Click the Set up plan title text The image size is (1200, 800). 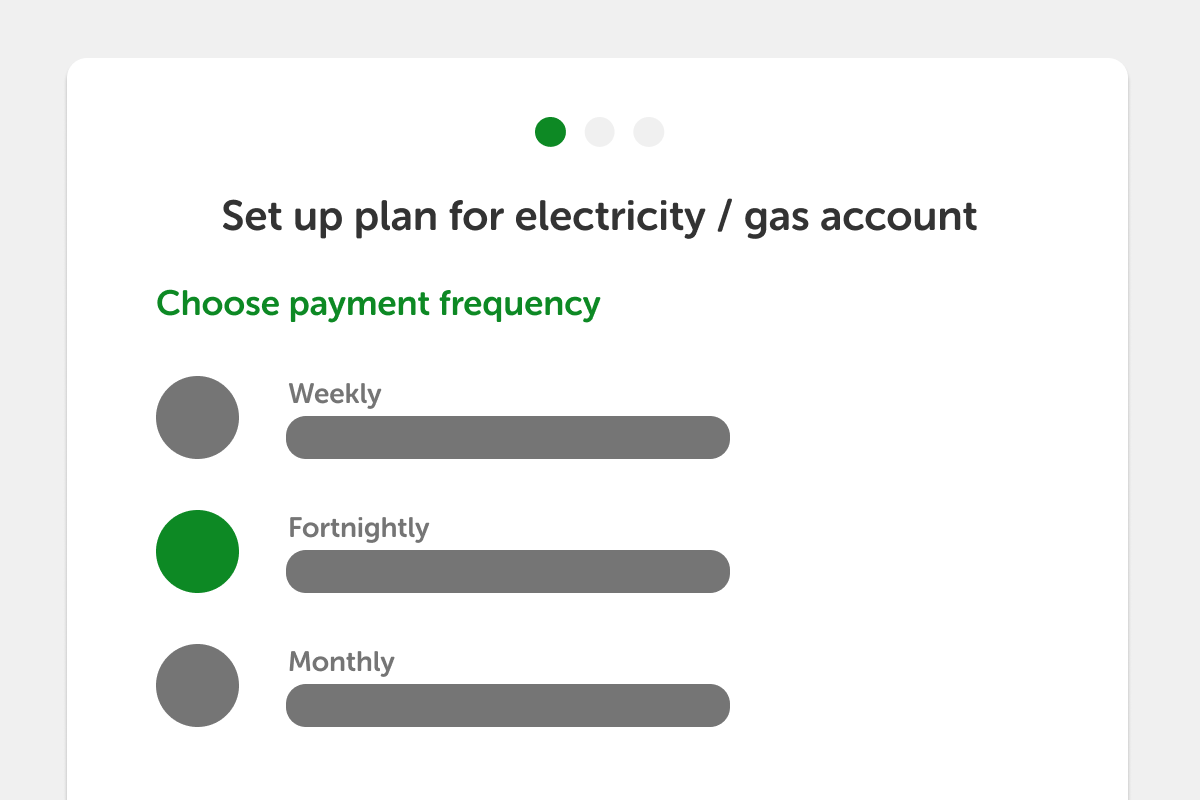(x=599, y=216)
